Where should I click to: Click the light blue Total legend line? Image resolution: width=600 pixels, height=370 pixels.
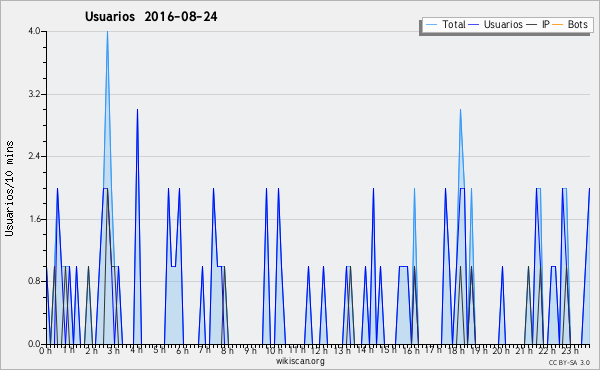pos(431,25)
